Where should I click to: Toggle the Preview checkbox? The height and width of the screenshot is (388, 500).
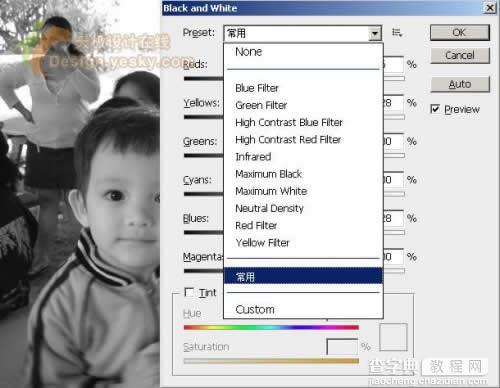tap(435, 109)
